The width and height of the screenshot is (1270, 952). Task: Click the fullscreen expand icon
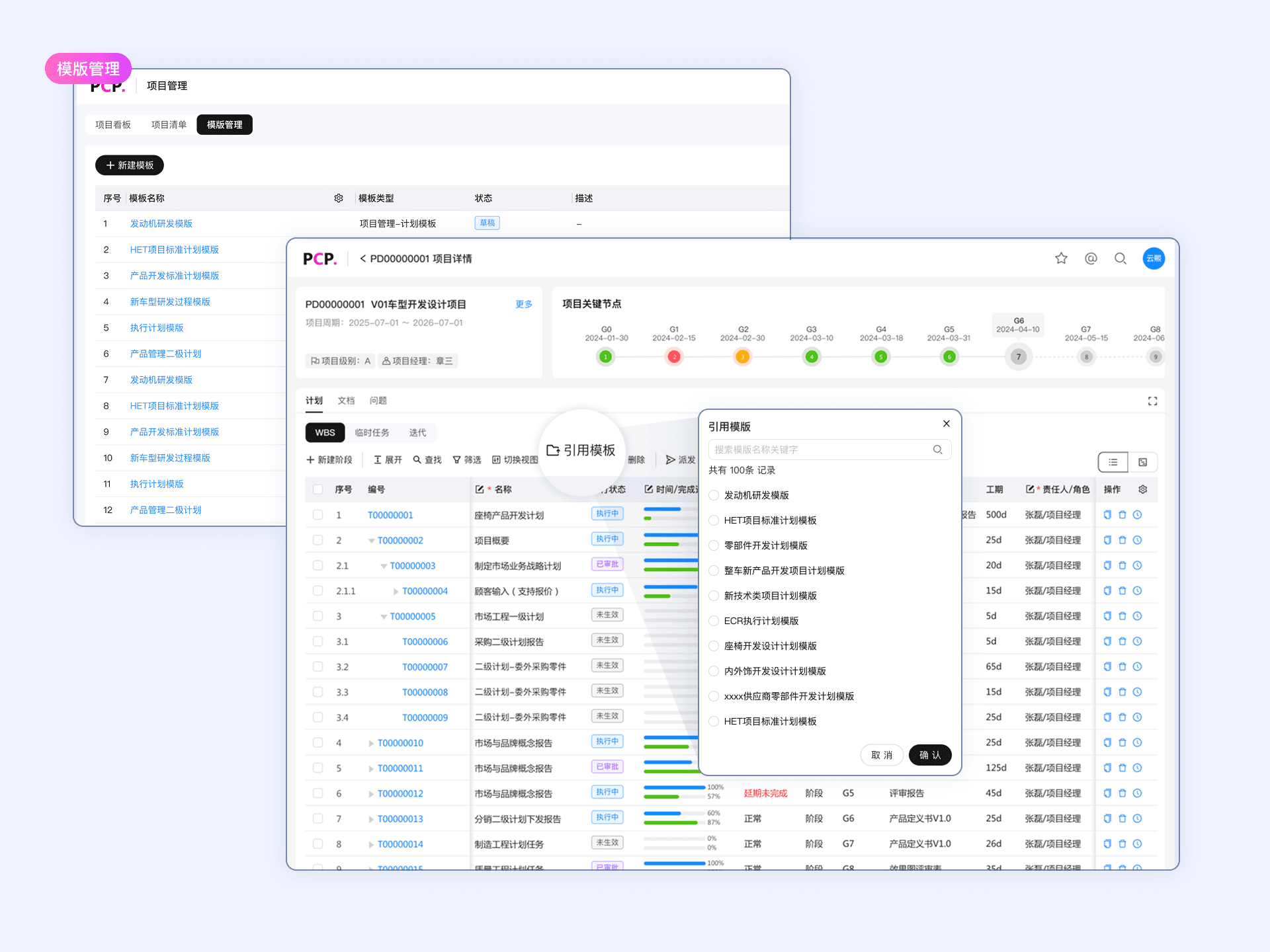tap(1152, 401)
